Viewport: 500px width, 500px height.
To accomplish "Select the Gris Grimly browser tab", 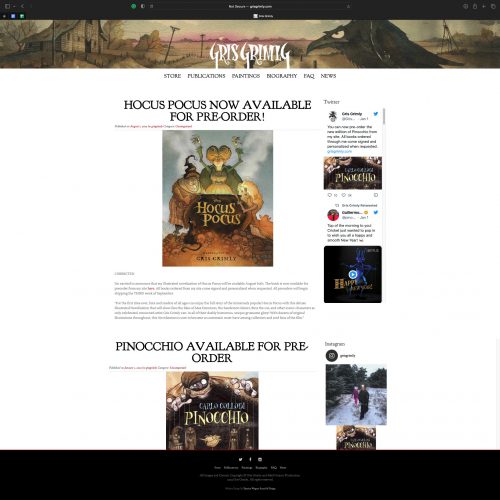I will click(x=263, y=16).
